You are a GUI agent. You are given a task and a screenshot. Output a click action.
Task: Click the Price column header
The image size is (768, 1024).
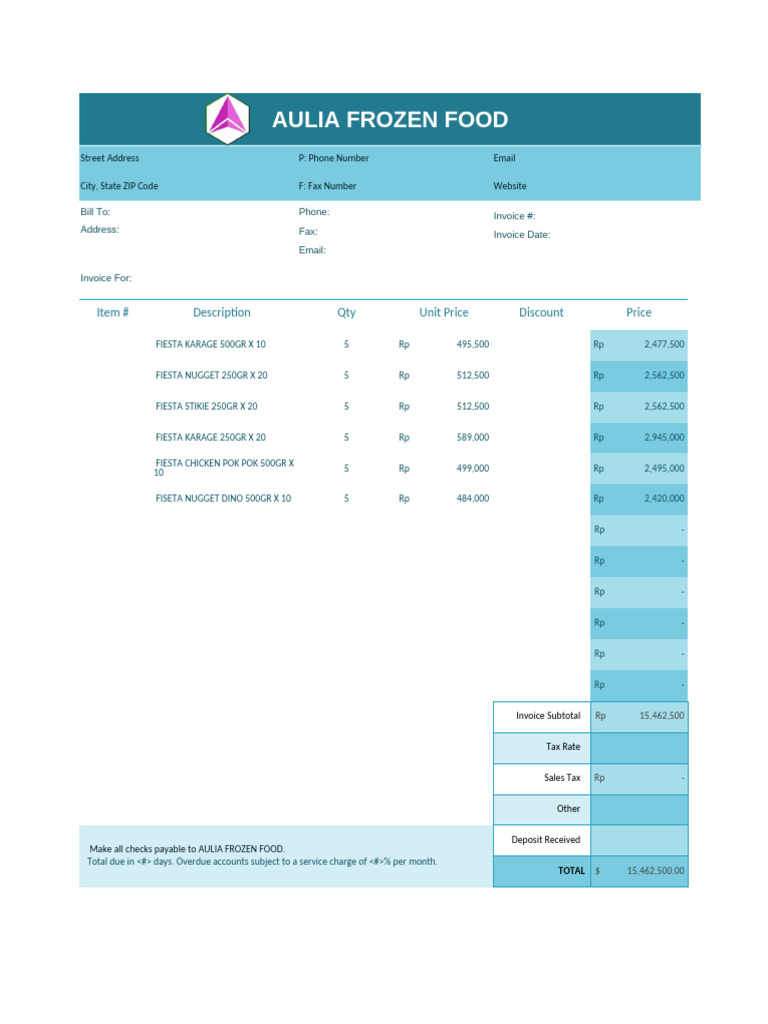(x=639, y=312)
